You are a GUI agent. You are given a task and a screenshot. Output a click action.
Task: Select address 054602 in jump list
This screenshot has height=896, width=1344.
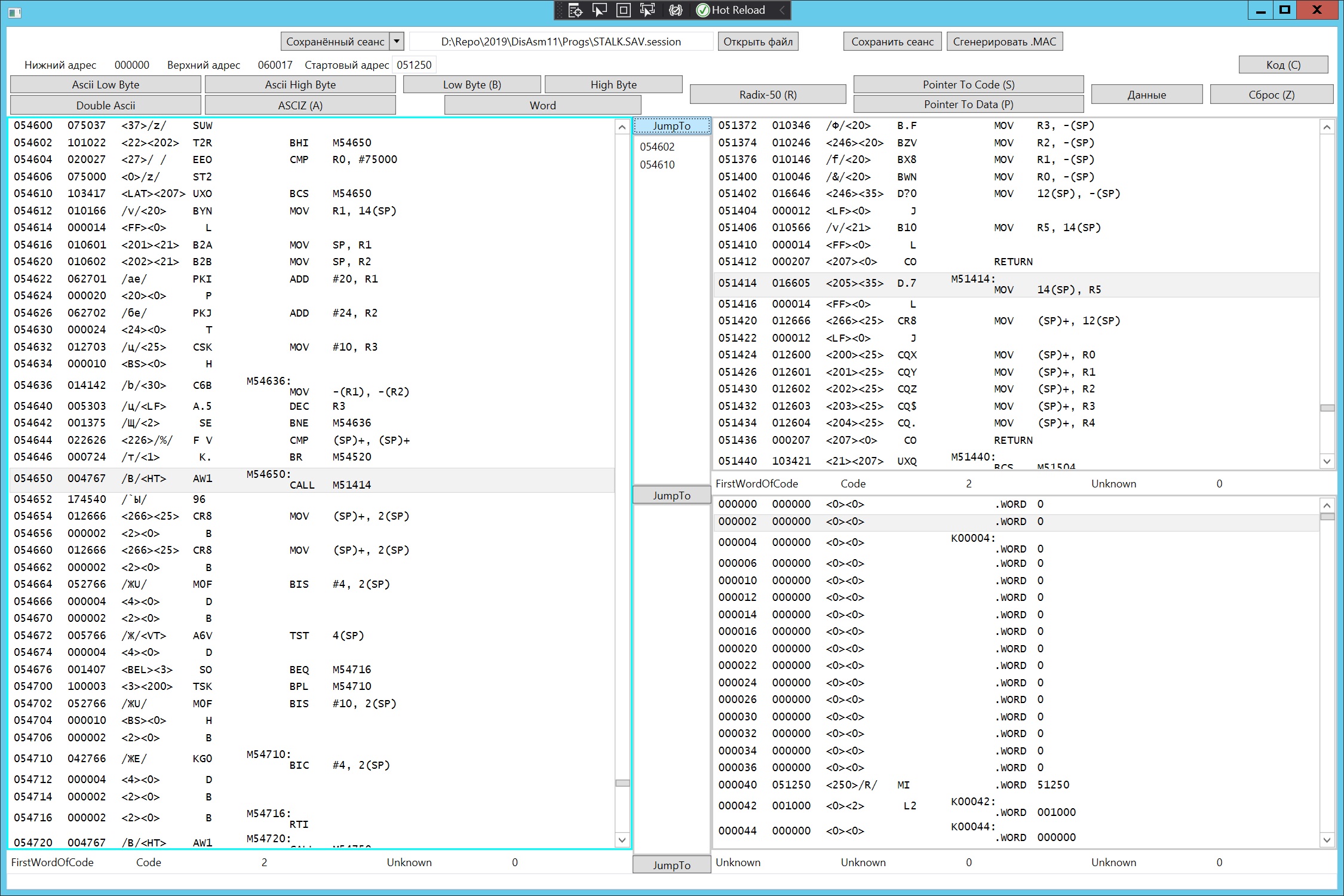pyautogui.click(x=657, y=146)
